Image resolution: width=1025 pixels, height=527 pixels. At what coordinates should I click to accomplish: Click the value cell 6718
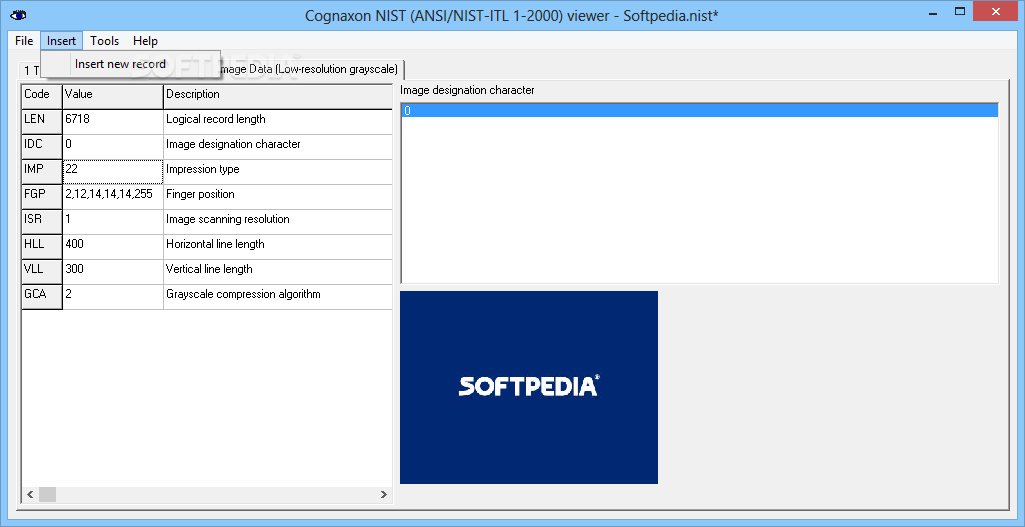click(113, 122)
